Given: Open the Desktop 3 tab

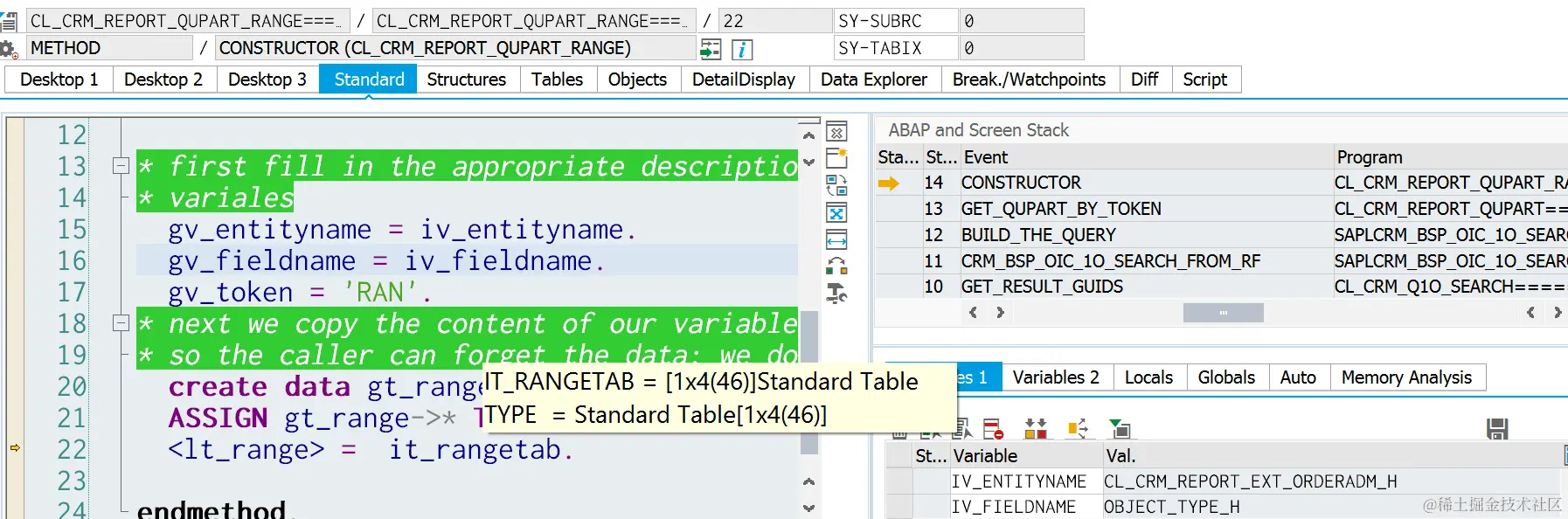Looking at the screenshot, I should coord(267,80).
